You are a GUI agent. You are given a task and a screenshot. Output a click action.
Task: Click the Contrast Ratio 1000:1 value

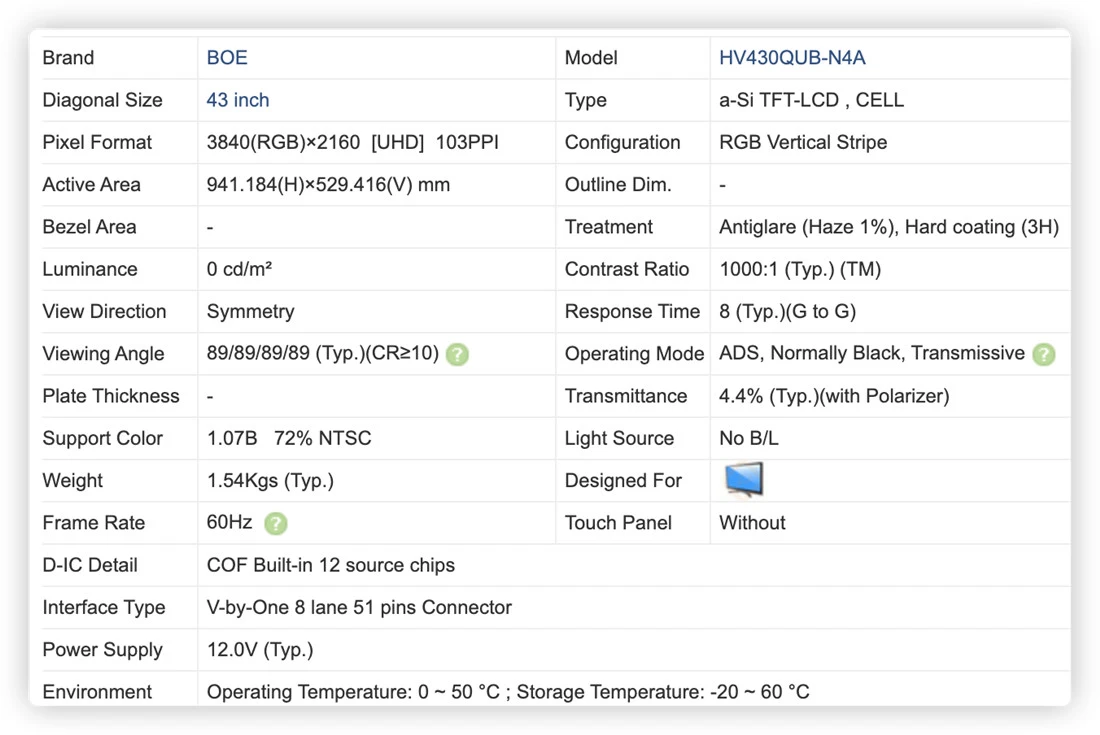coord(800,269)
